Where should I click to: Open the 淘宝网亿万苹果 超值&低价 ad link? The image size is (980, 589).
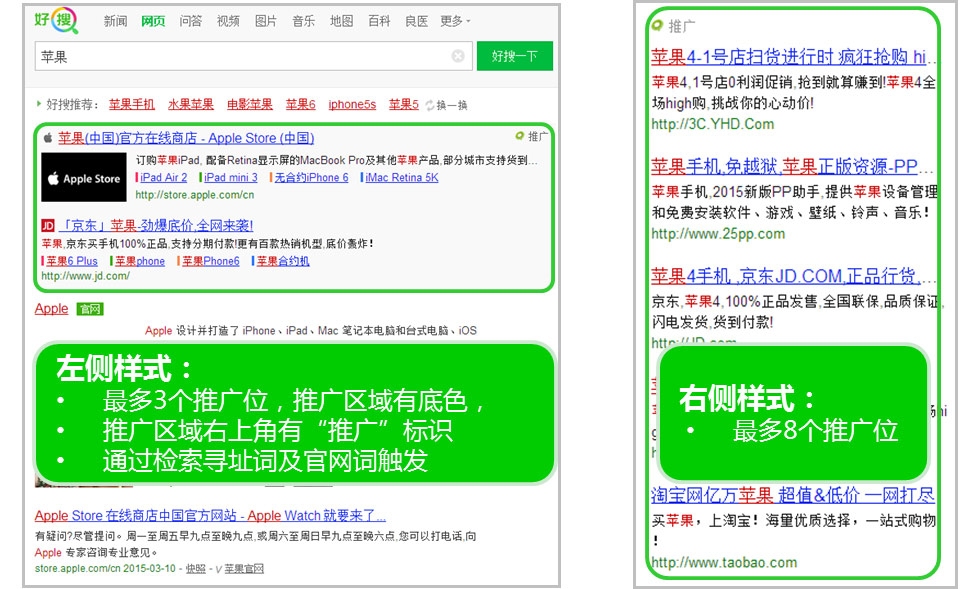pos(792,495)
